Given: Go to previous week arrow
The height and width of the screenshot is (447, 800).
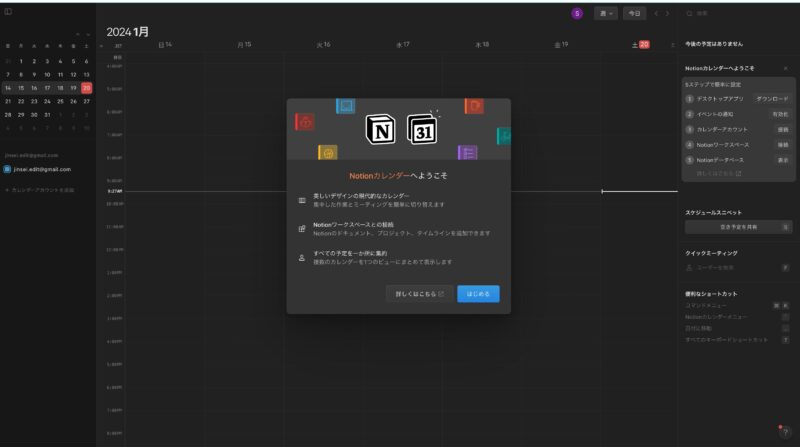Looking at the screenshot, I should tap(656, 13).
